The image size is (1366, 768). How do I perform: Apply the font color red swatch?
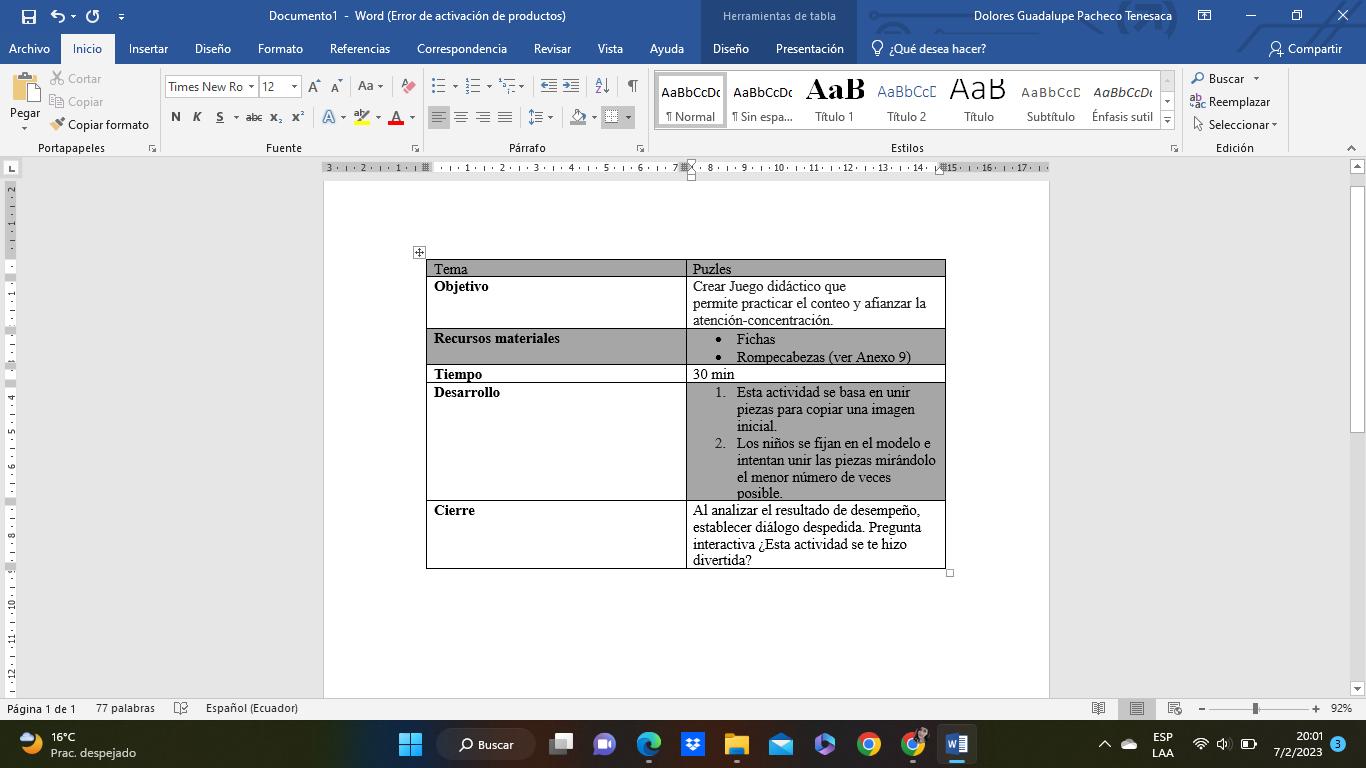click(x=396, y=118)
